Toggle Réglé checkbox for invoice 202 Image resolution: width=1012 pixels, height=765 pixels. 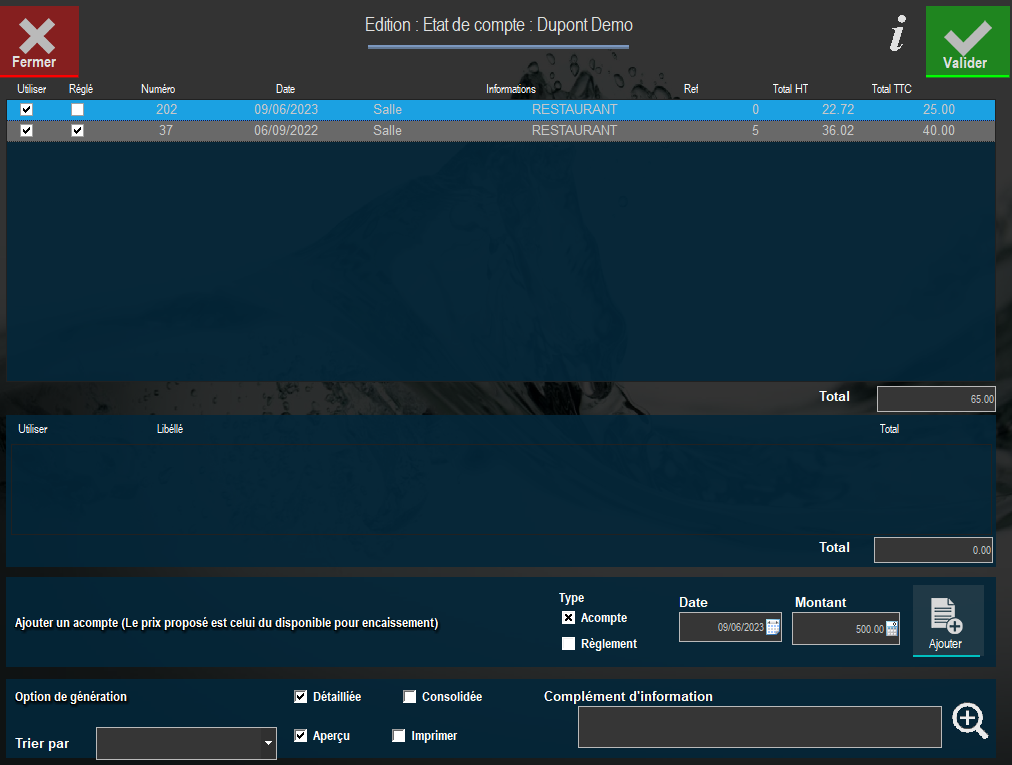77,110
